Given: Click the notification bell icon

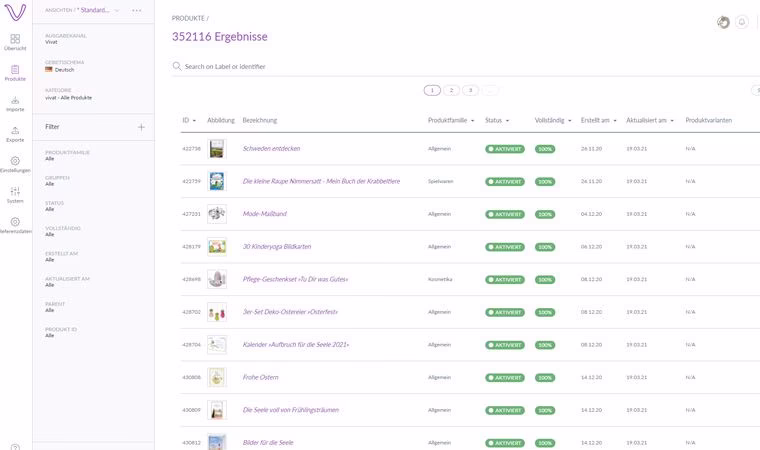Looking at the screenshot, I should click(742, 22).
